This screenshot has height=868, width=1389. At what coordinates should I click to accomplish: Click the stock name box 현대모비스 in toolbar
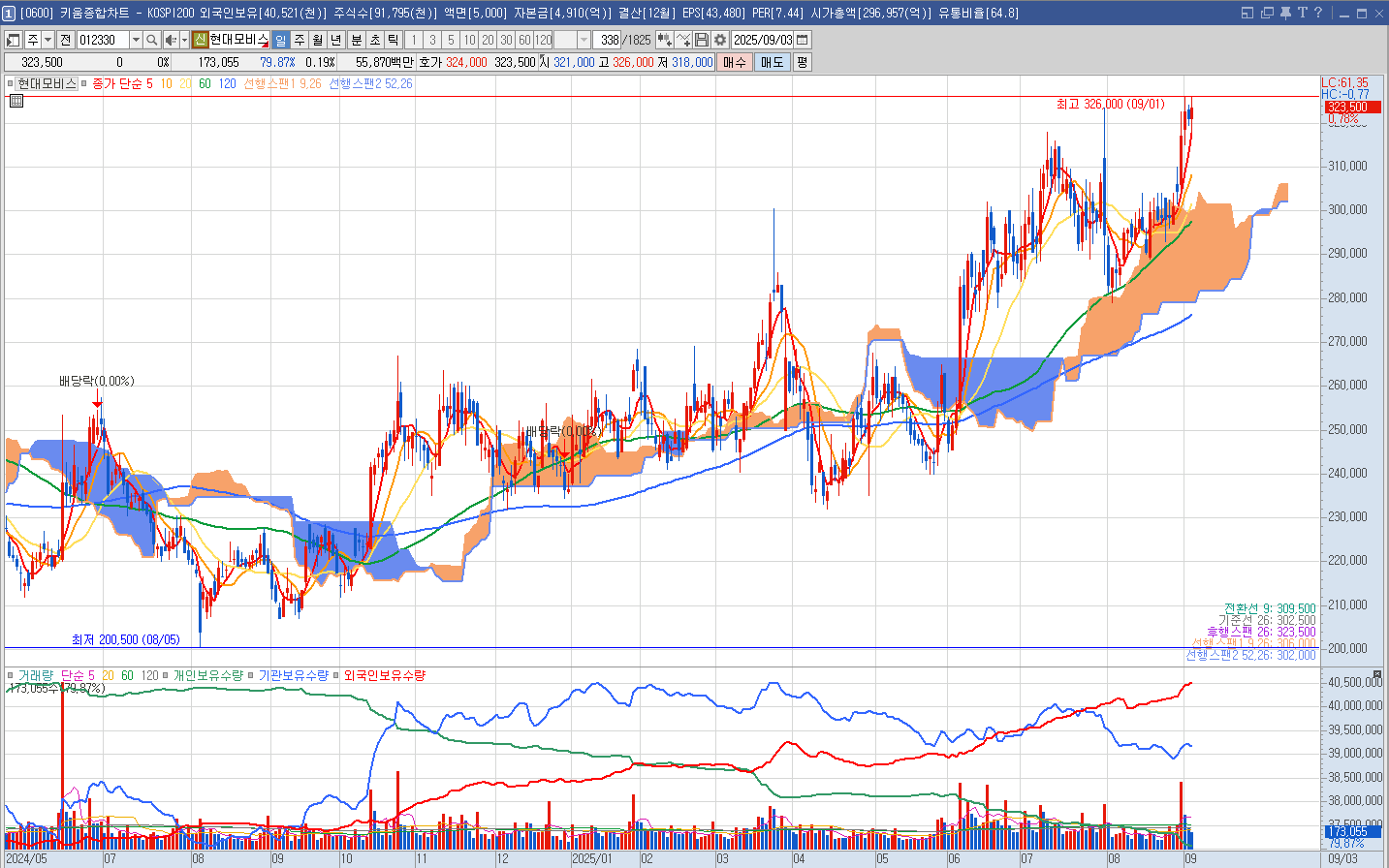click(x=238, y=40)
